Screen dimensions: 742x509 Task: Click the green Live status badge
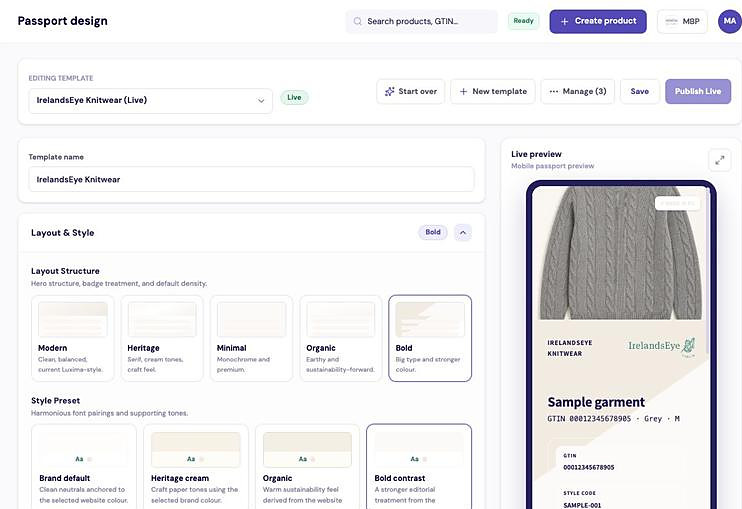[294, 97]
